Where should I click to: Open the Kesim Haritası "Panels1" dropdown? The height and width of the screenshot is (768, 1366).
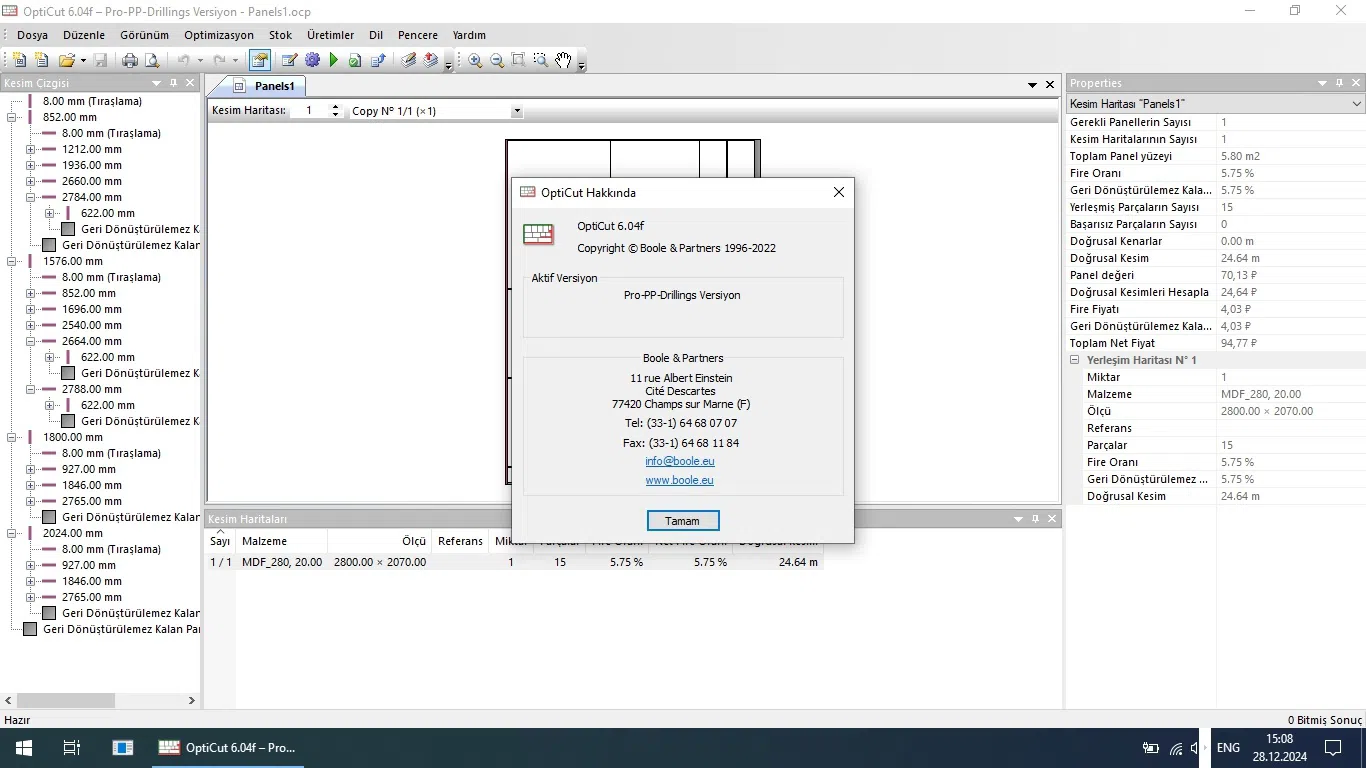click(x=1356, y=104)
